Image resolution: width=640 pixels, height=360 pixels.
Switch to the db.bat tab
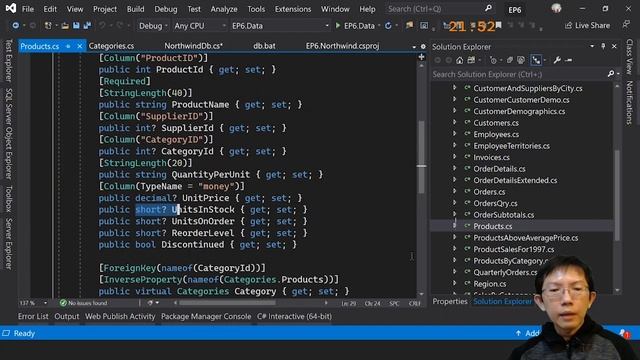264,46
